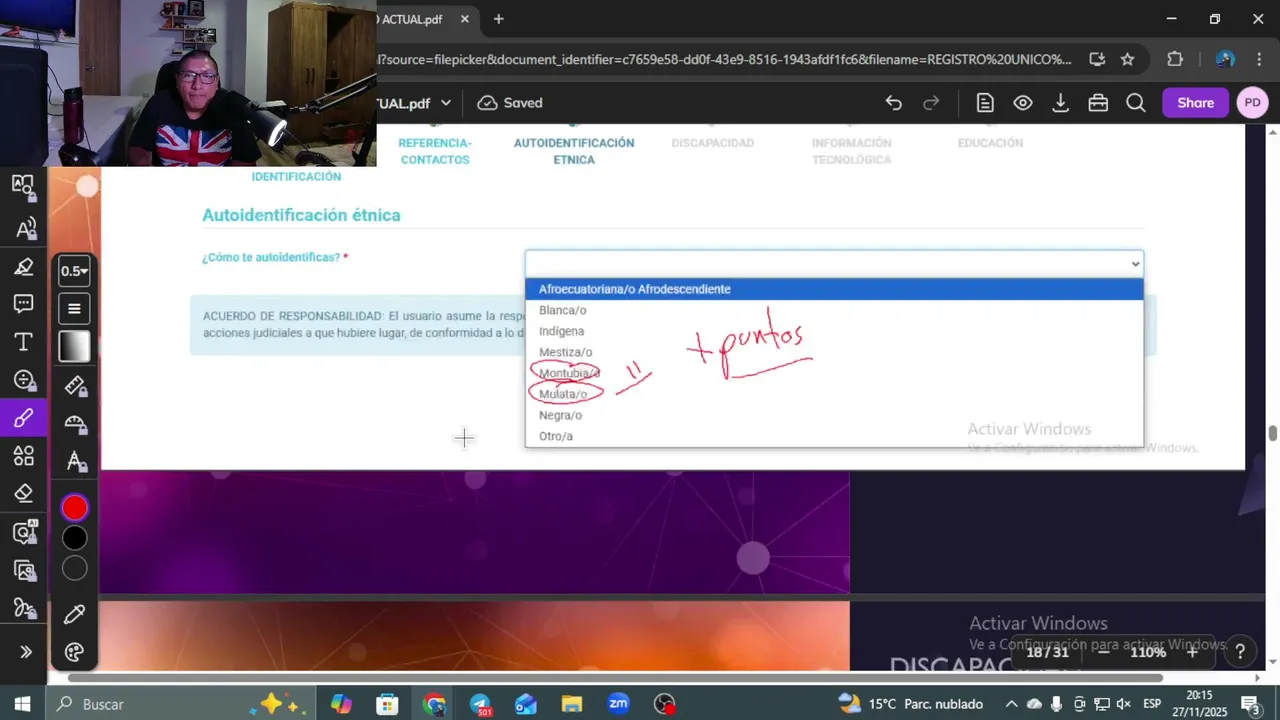Screen dimensions: 1280x720
Task: Select the Text tool (T icon)
Action: coord(23,342)
